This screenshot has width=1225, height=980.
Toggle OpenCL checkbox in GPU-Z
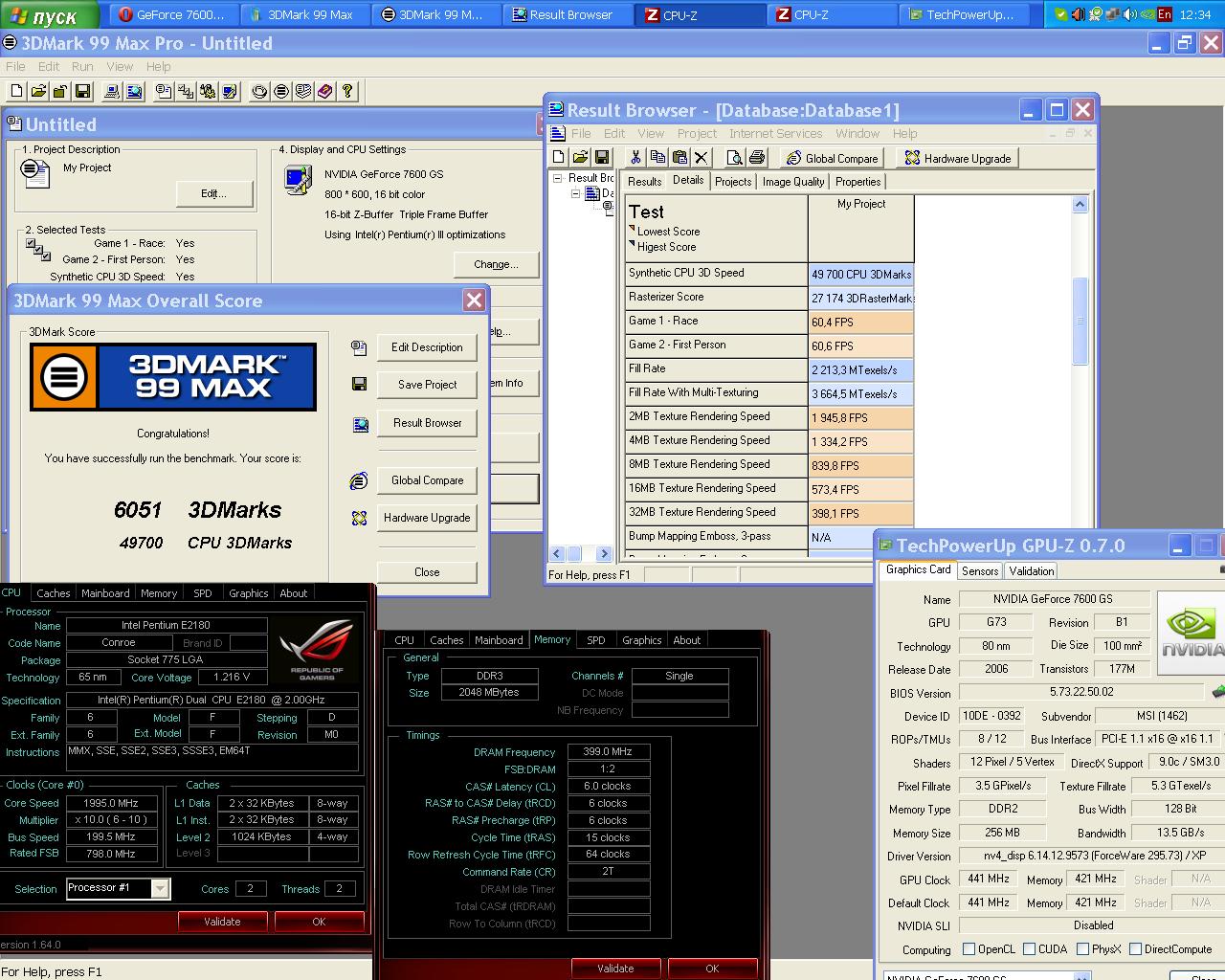click(x=969, y=949)
